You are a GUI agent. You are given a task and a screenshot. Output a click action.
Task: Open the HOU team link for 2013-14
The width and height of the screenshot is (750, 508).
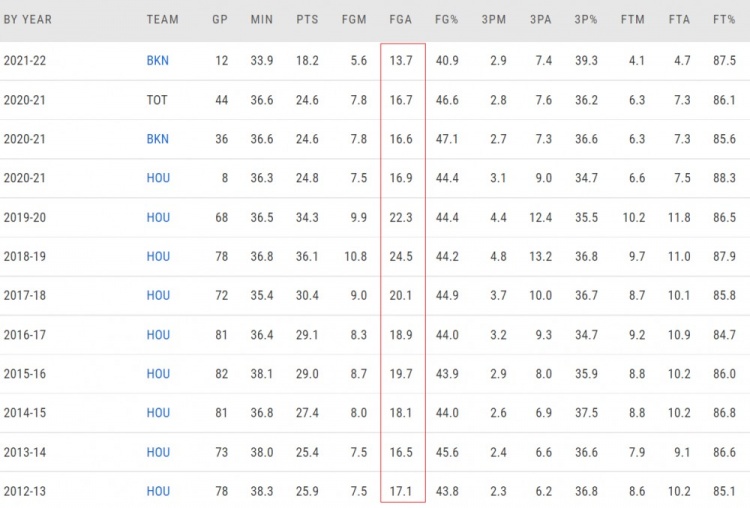[158, 453]
